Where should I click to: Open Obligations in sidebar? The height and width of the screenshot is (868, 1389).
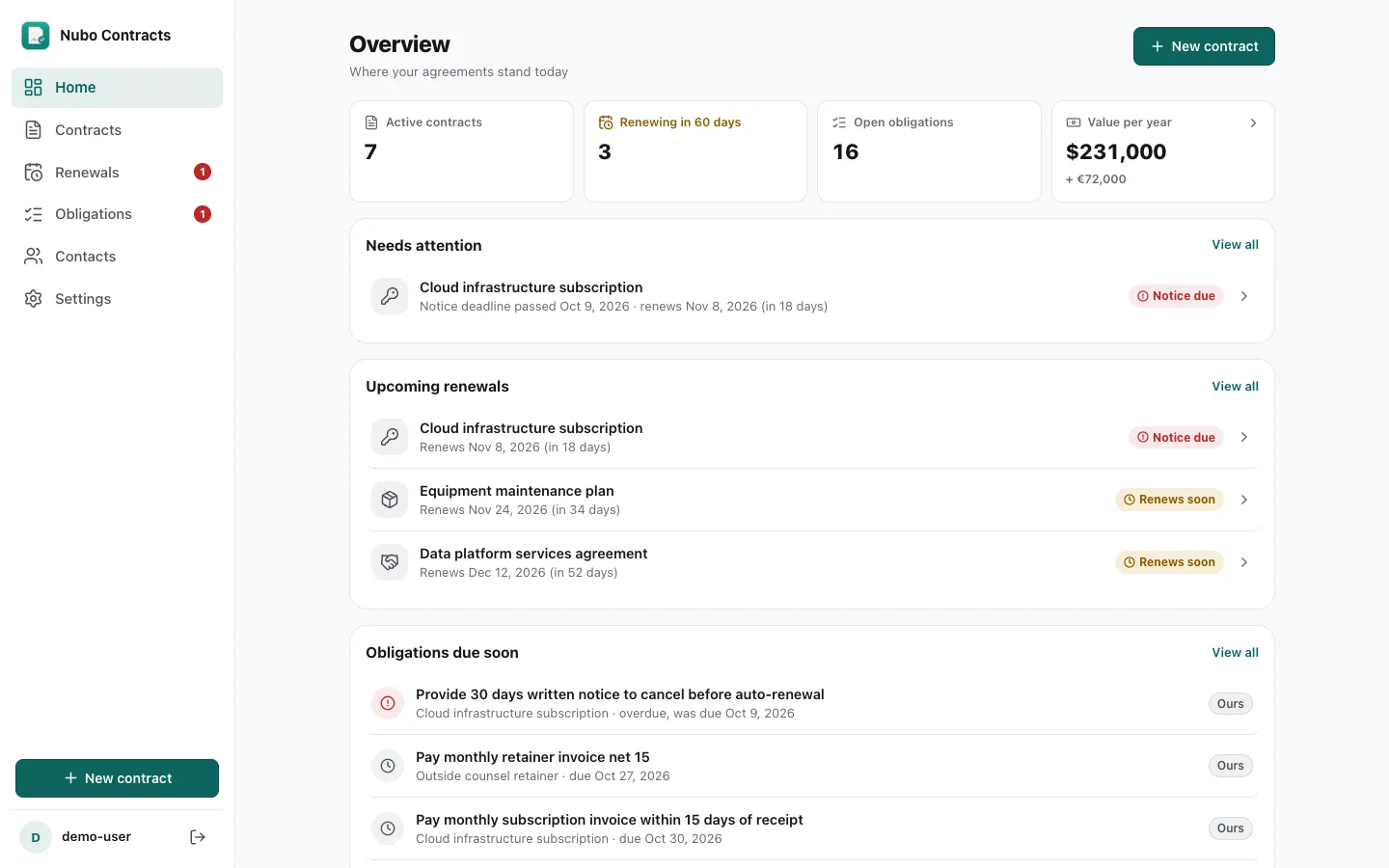click(117, 214)
